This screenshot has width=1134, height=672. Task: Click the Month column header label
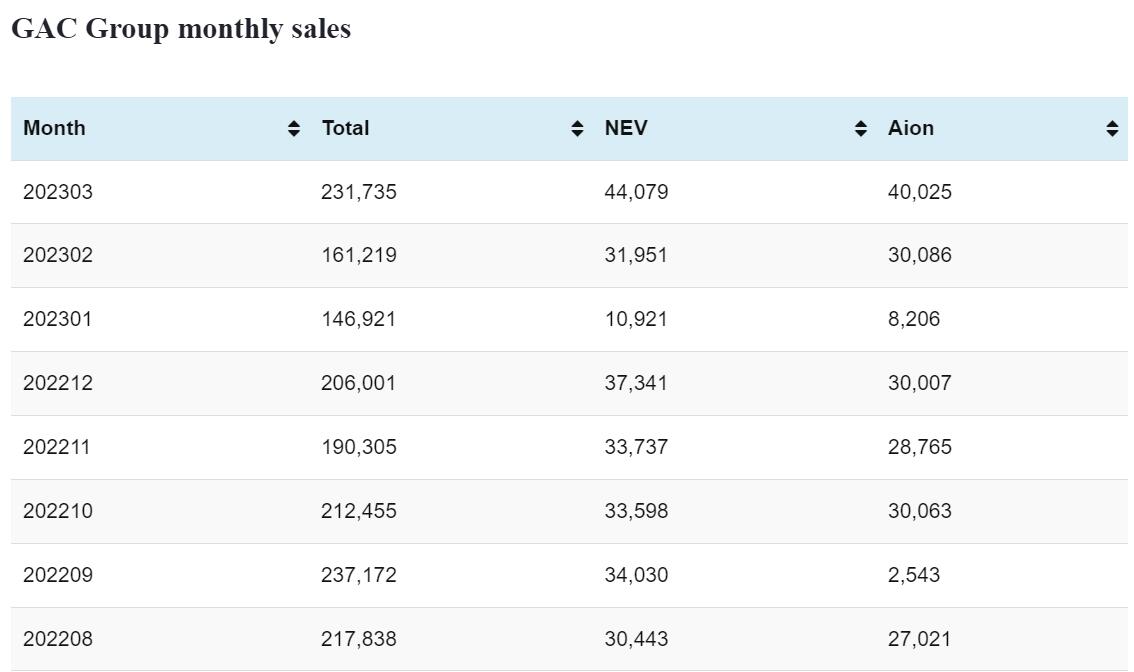pos(54,128)
